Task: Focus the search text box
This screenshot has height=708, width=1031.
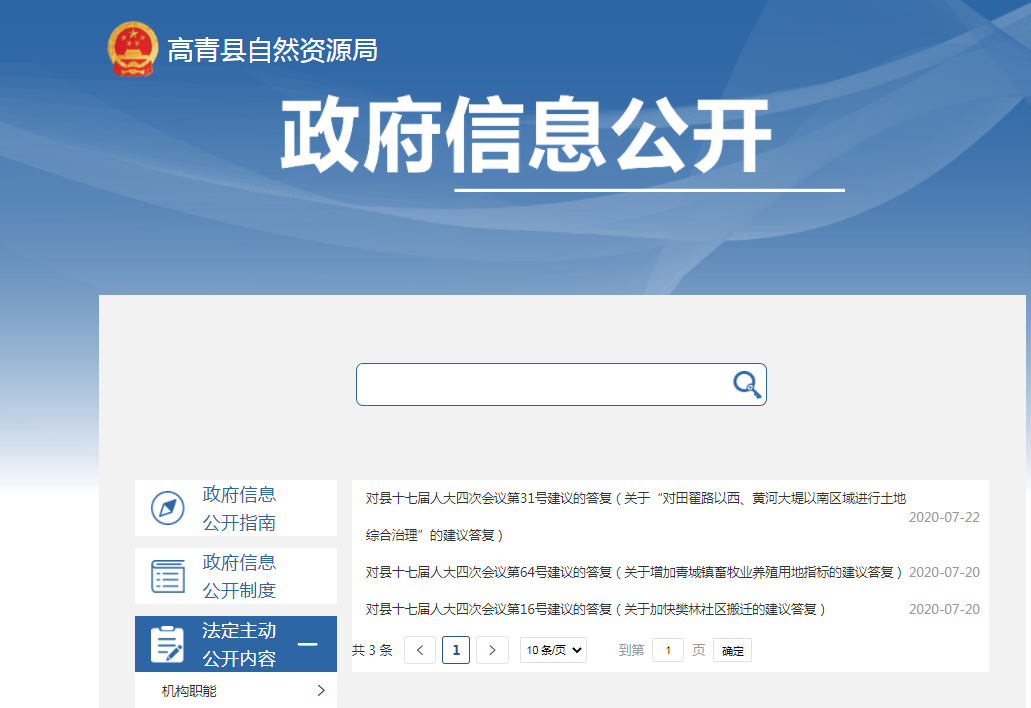Action: tap(540, 384)
